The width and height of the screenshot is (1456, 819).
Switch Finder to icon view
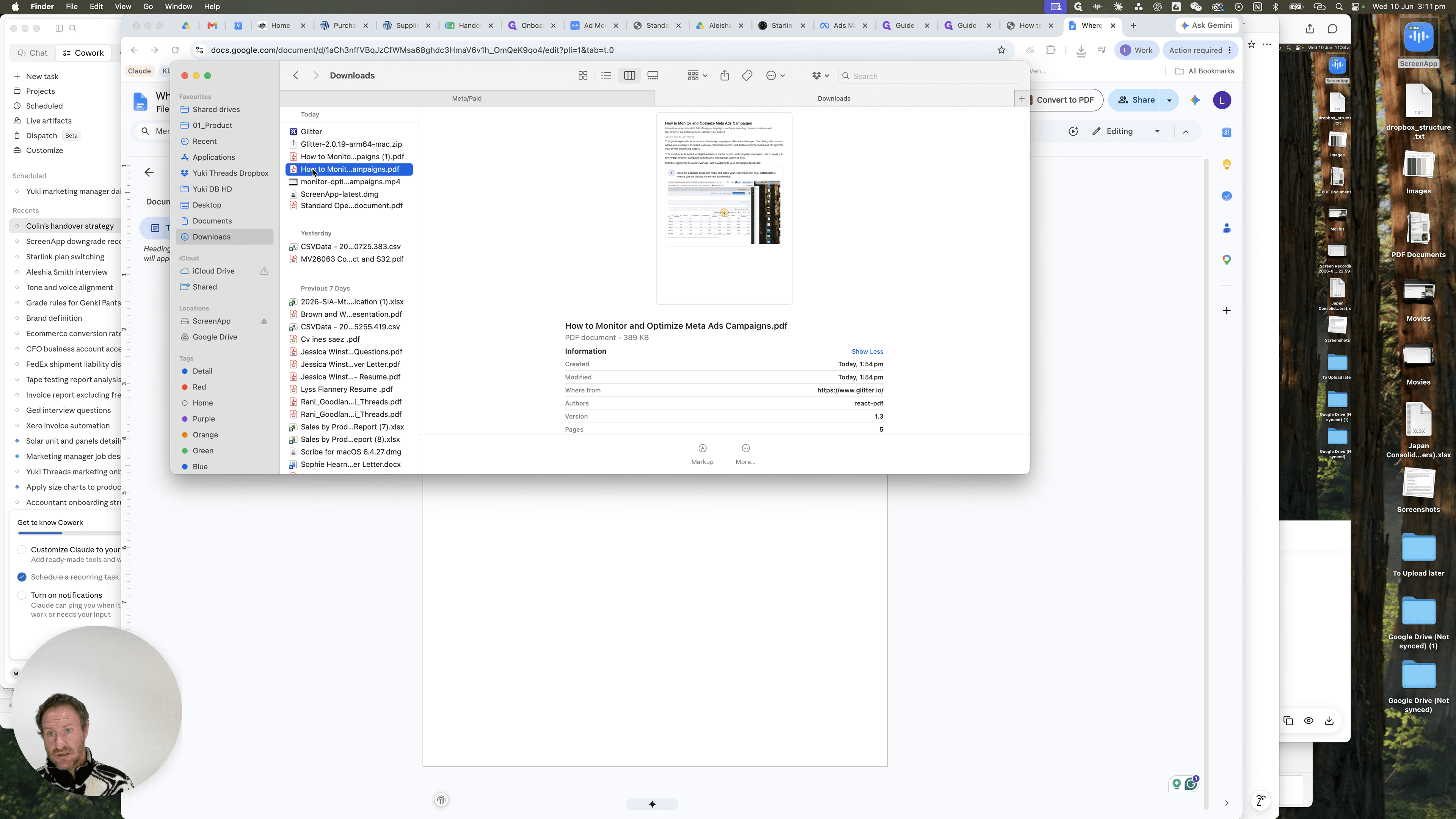click(583, 76)
